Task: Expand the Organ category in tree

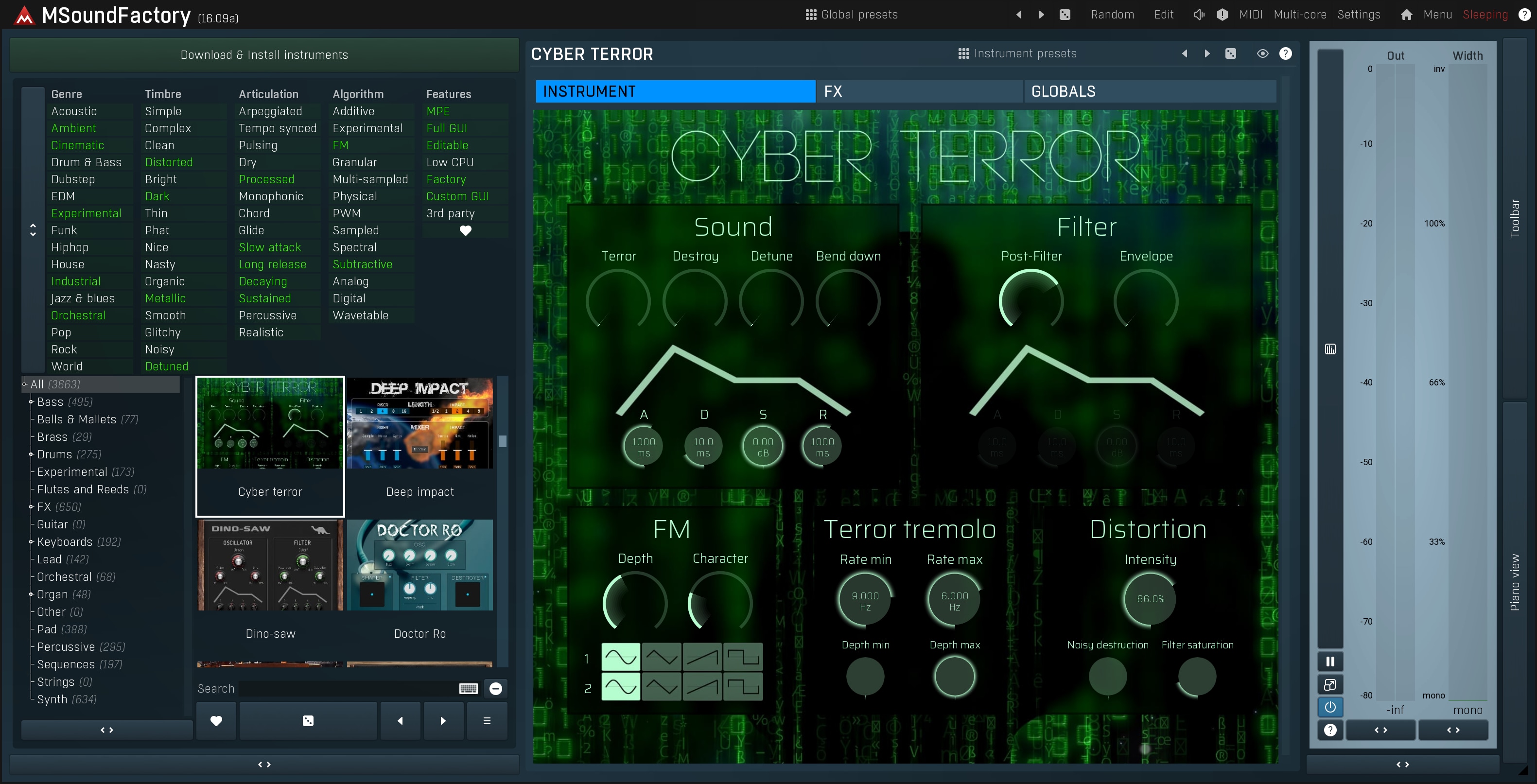Action: click(31, 594)
